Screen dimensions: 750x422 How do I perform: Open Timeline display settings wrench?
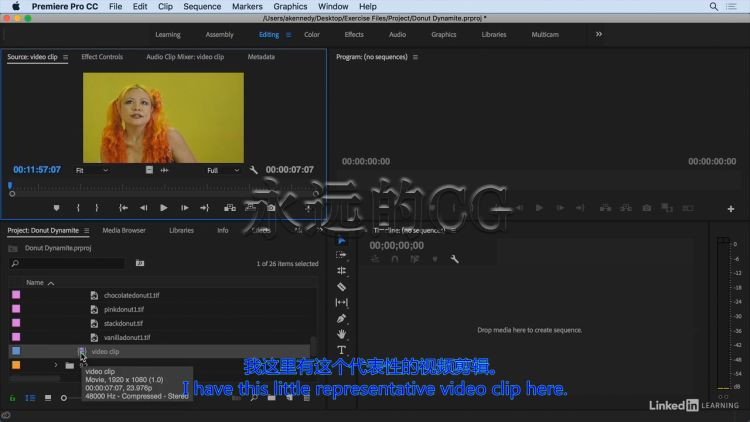pos(454,259)
